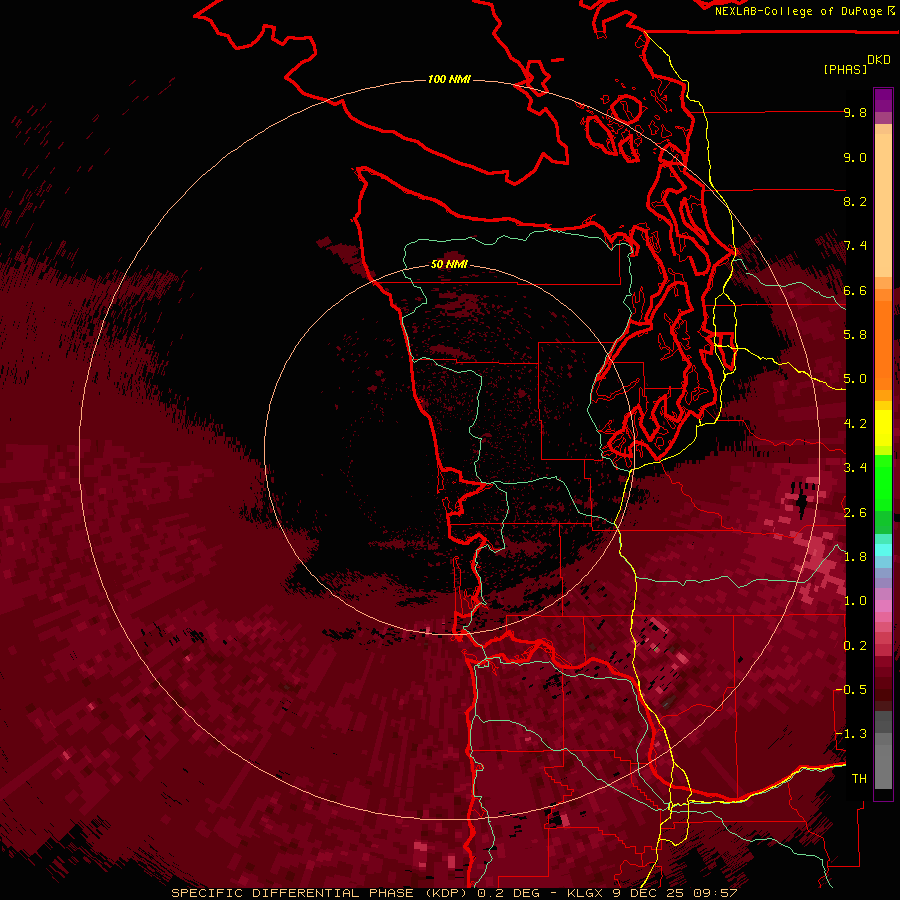The width and height of the screenshot is (900, 900).
Task: Select the 9.8 value on the color scale
Action: click(855, 112)
